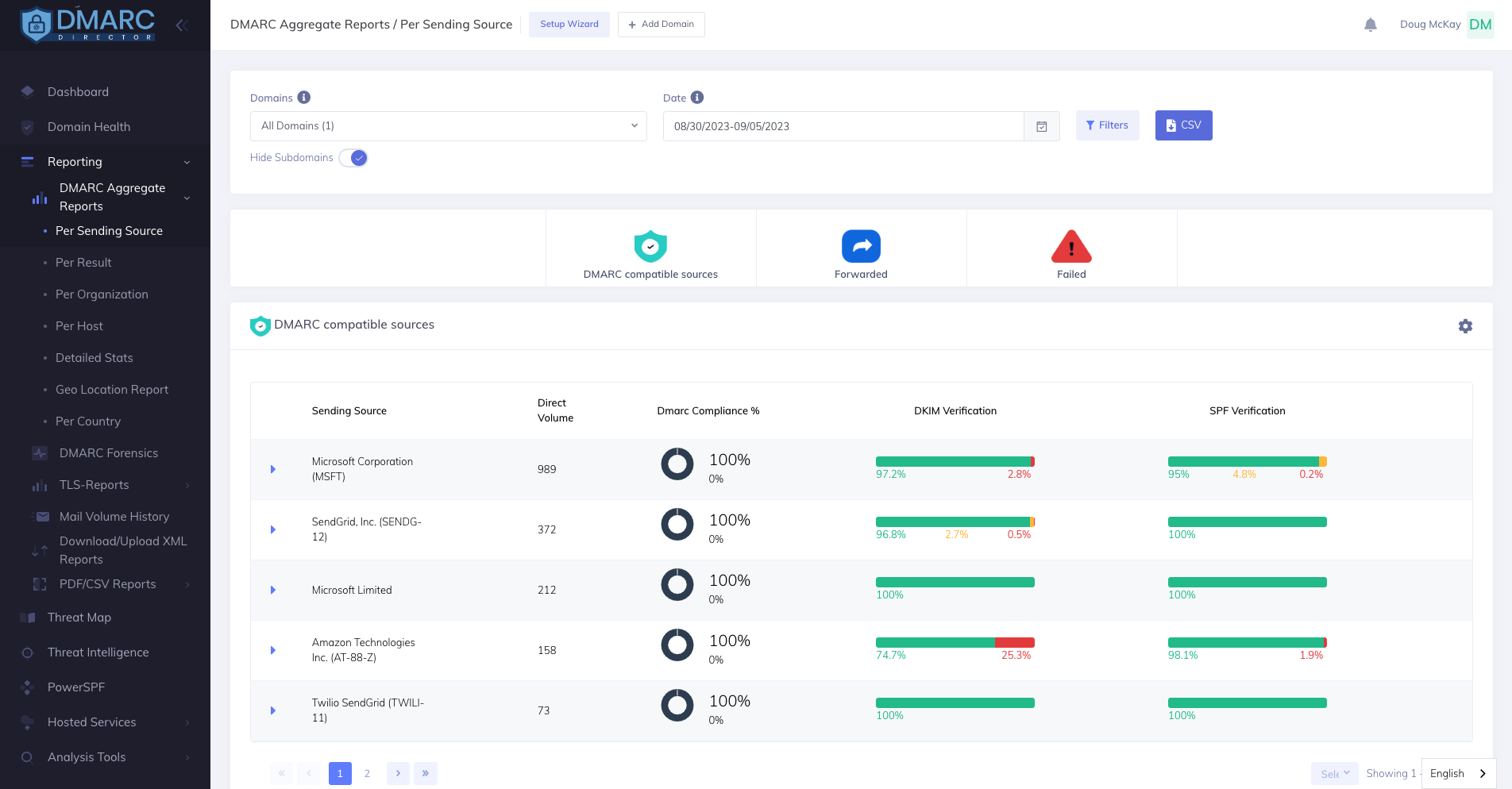Open the Filters button

pos(1108,125)
